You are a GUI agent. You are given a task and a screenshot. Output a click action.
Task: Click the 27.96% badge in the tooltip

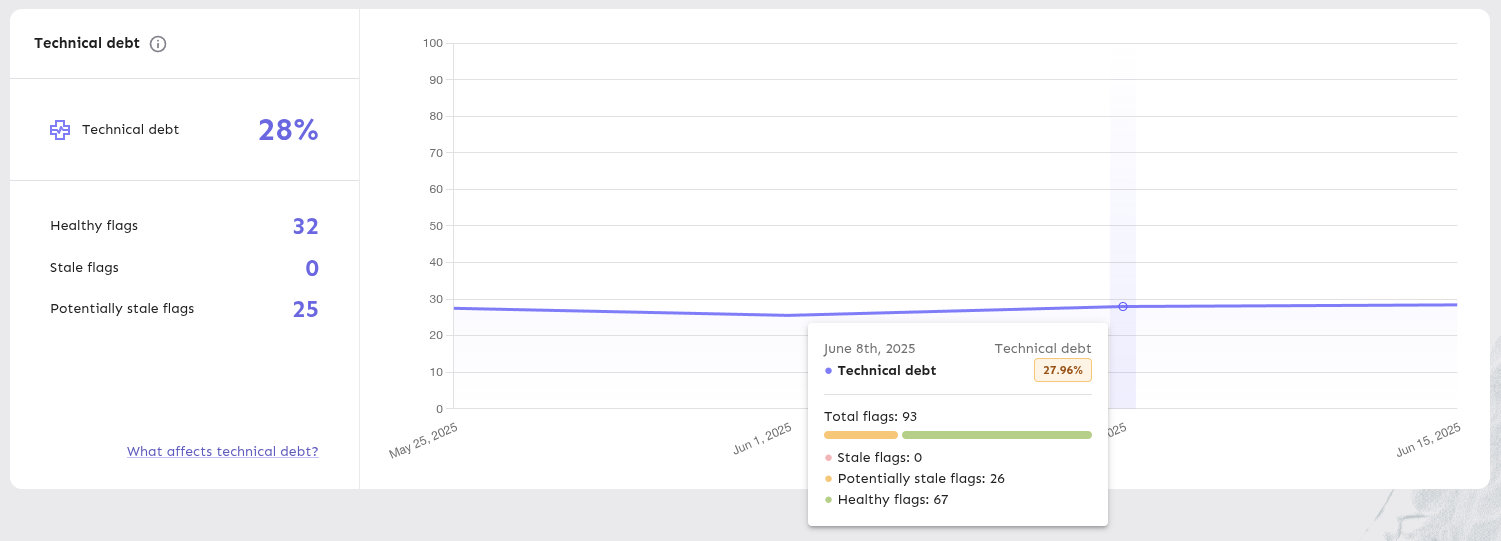pyautogui.click(x=1062, y=370)
